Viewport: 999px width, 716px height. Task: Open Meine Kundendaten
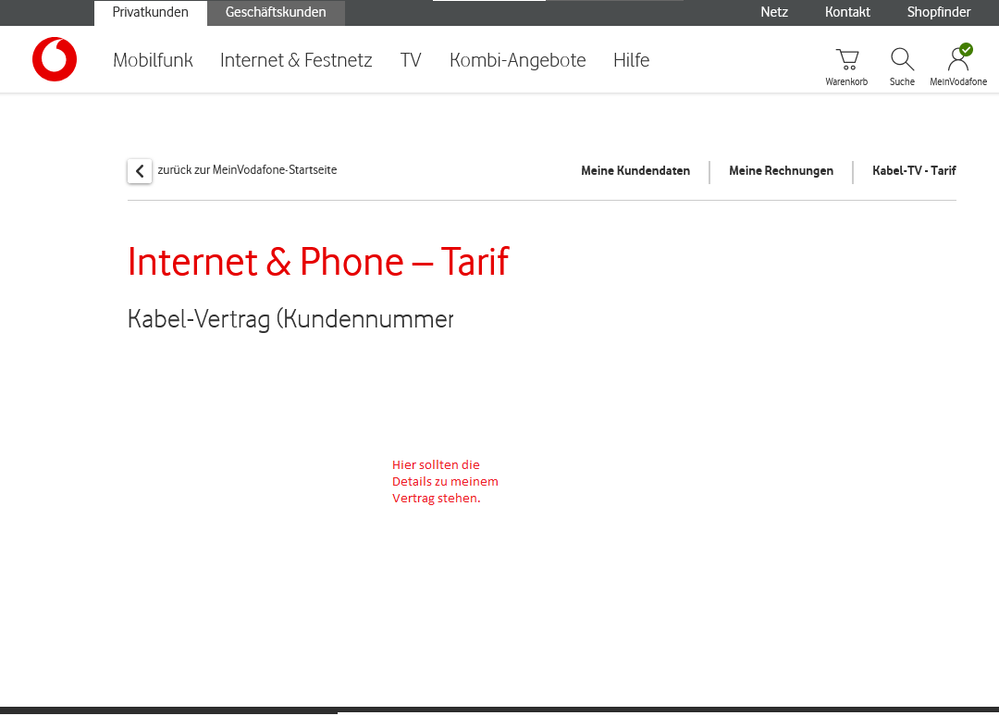(x=635, y=171)
